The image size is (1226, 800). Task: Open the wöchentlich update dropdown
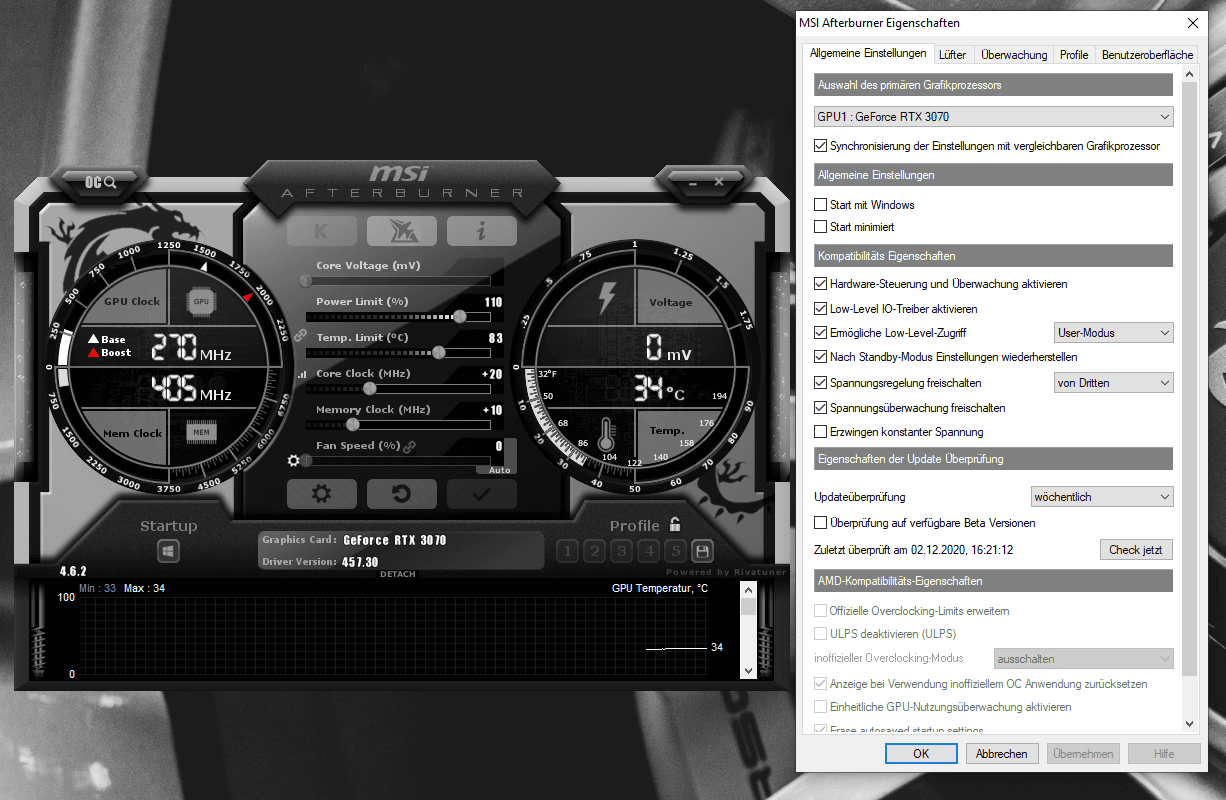point(1102,497)
